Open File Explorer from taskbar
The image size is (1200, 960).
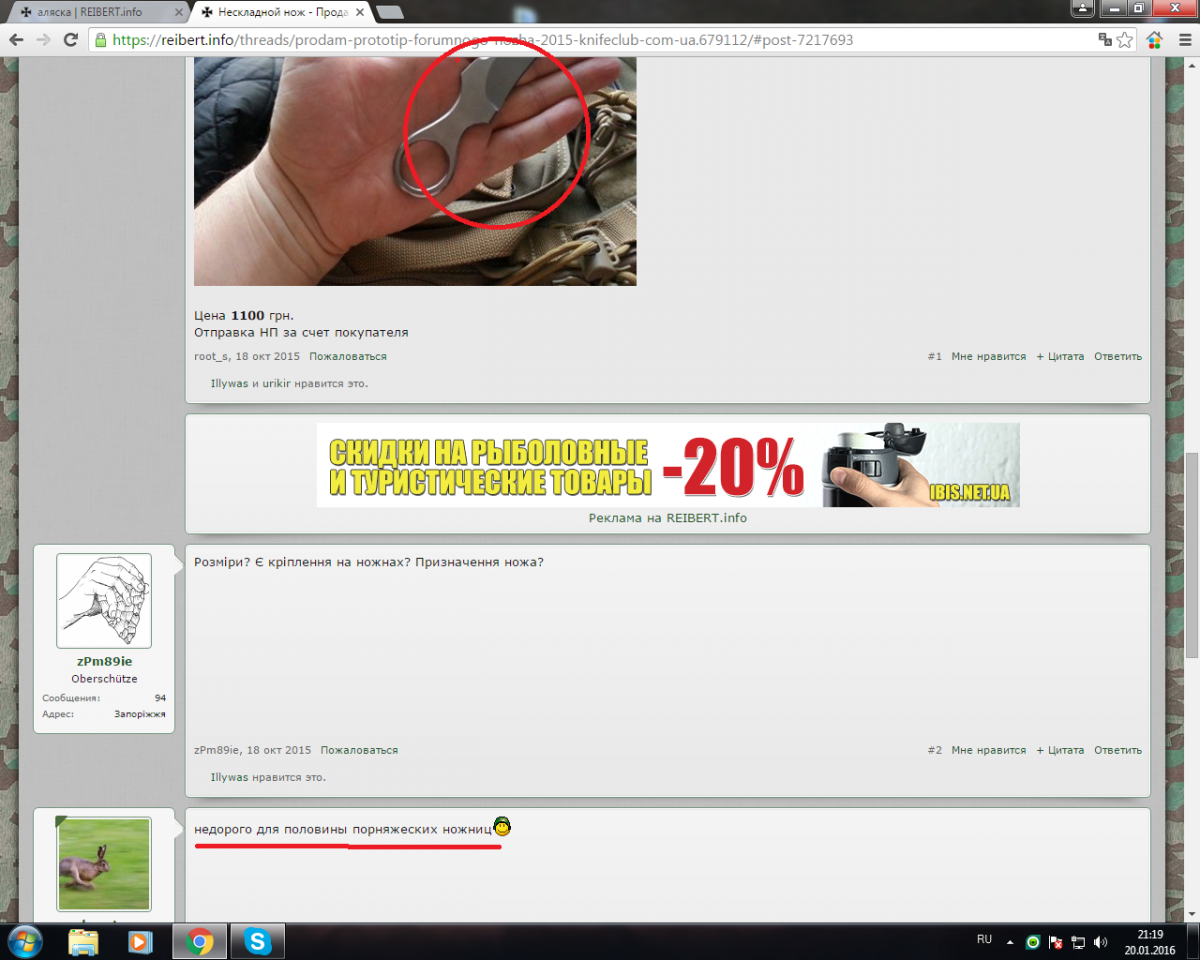tap(83, 941)
